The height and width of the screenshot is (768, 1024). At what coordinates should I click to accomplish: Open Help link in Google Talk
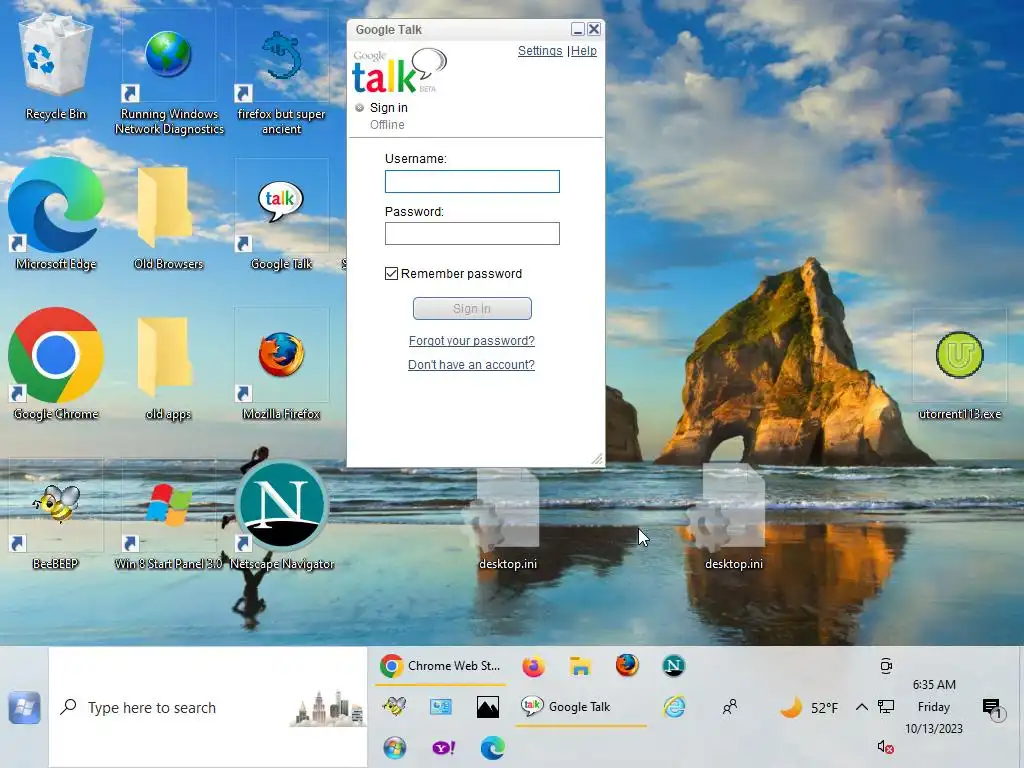click(584, 51)
